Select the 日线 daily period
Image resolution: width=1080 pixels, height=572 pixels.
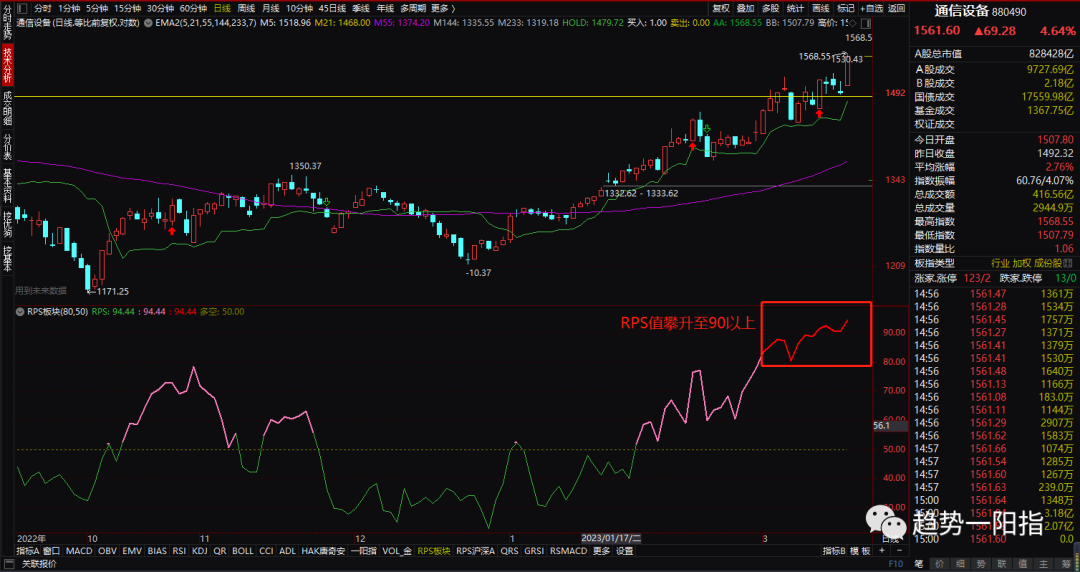point(222,8)
